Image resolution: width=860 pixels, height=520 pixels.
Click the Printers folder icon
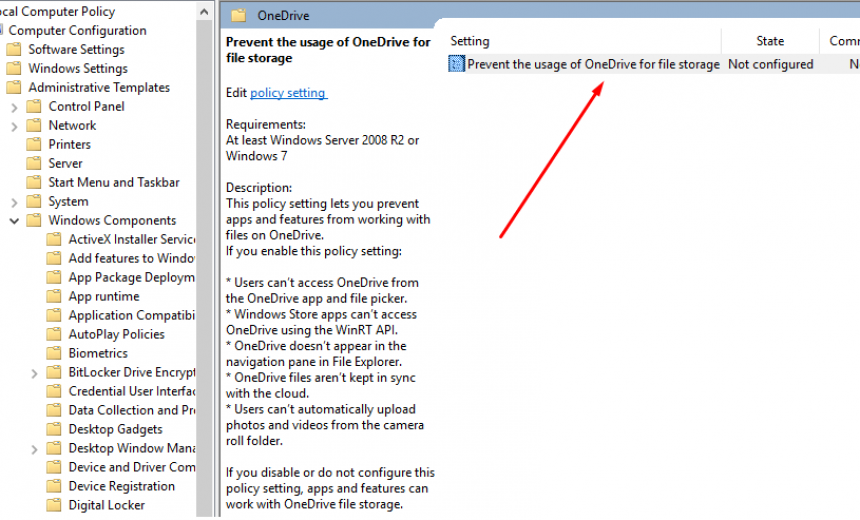click(34, 145)
